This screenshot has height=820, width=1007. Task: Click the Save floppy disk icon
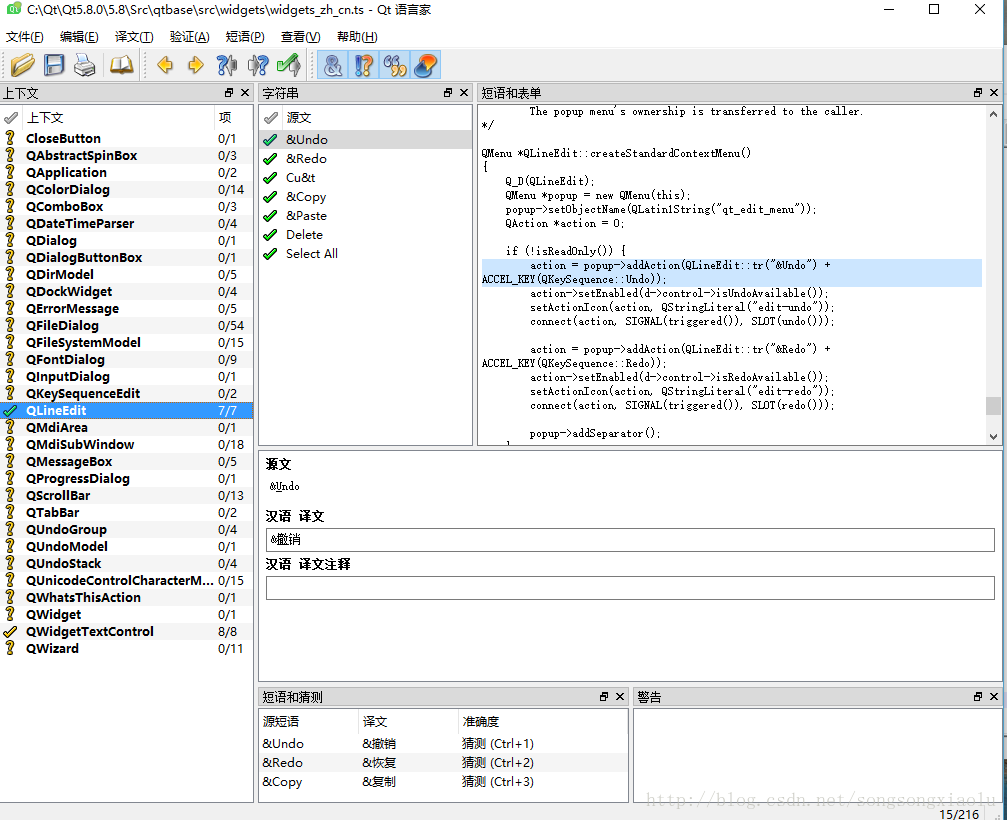click(54, 65)
